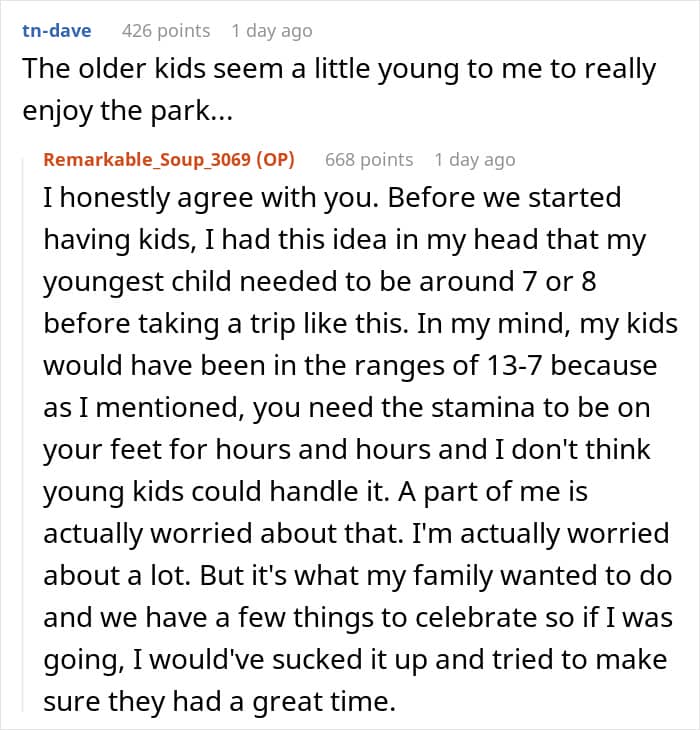
Task: Click the 426 points score
Action: click(166, 31)
